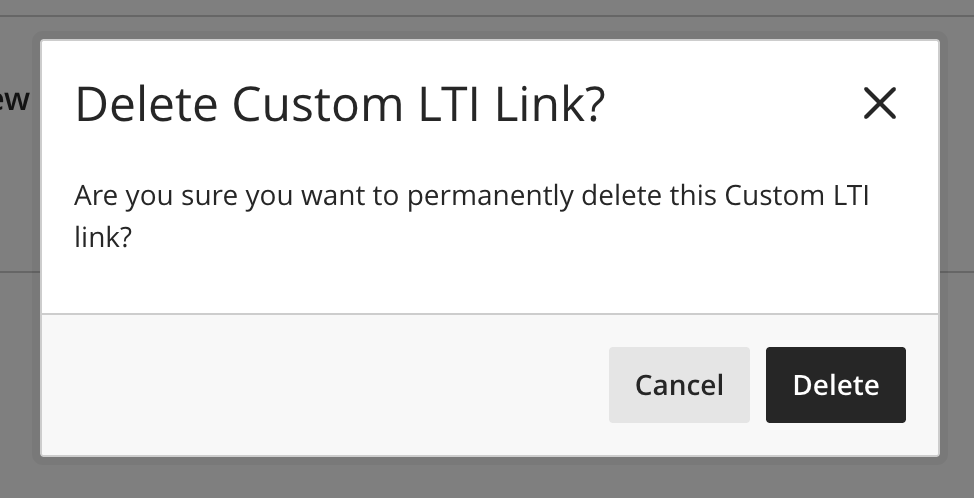Image resolution: width=974 pixels, height=498 pixels.
Task: Click the dimmed backdrop below the dialog
Action: tap(487, 478)
